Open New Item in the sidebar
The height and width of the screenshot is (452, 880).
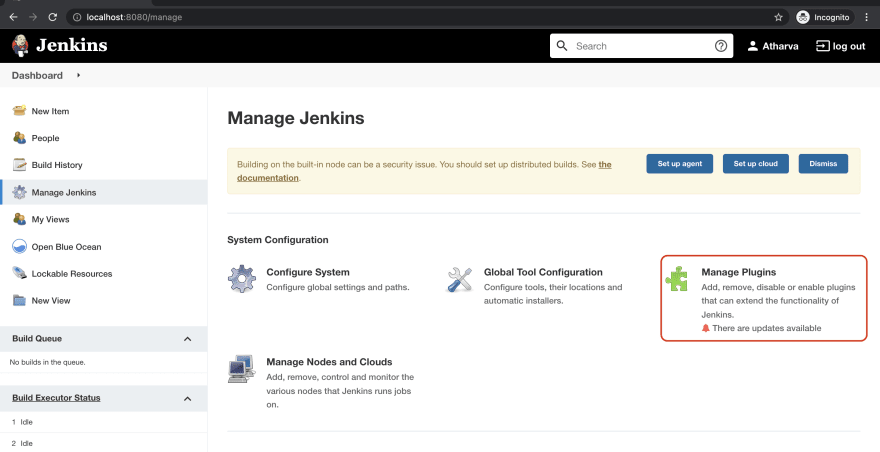click(50, 111)
